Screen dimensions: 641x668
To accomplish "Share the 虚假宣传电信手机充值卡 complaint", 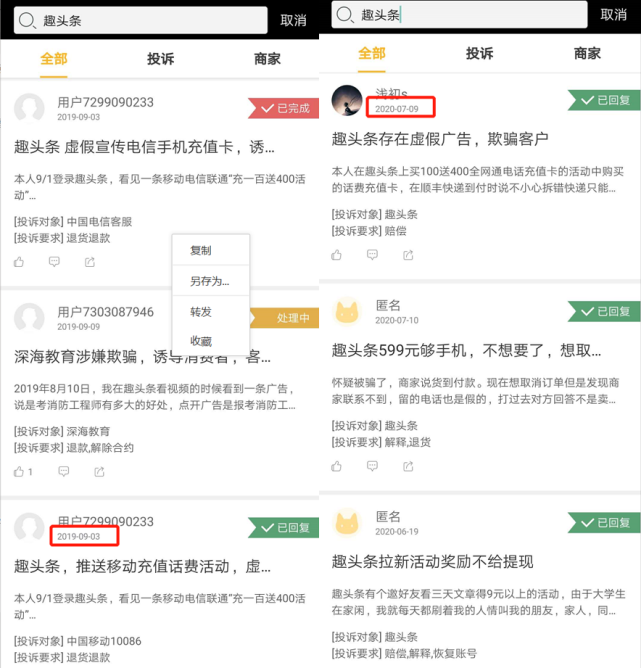I will (x=89, y=262).
